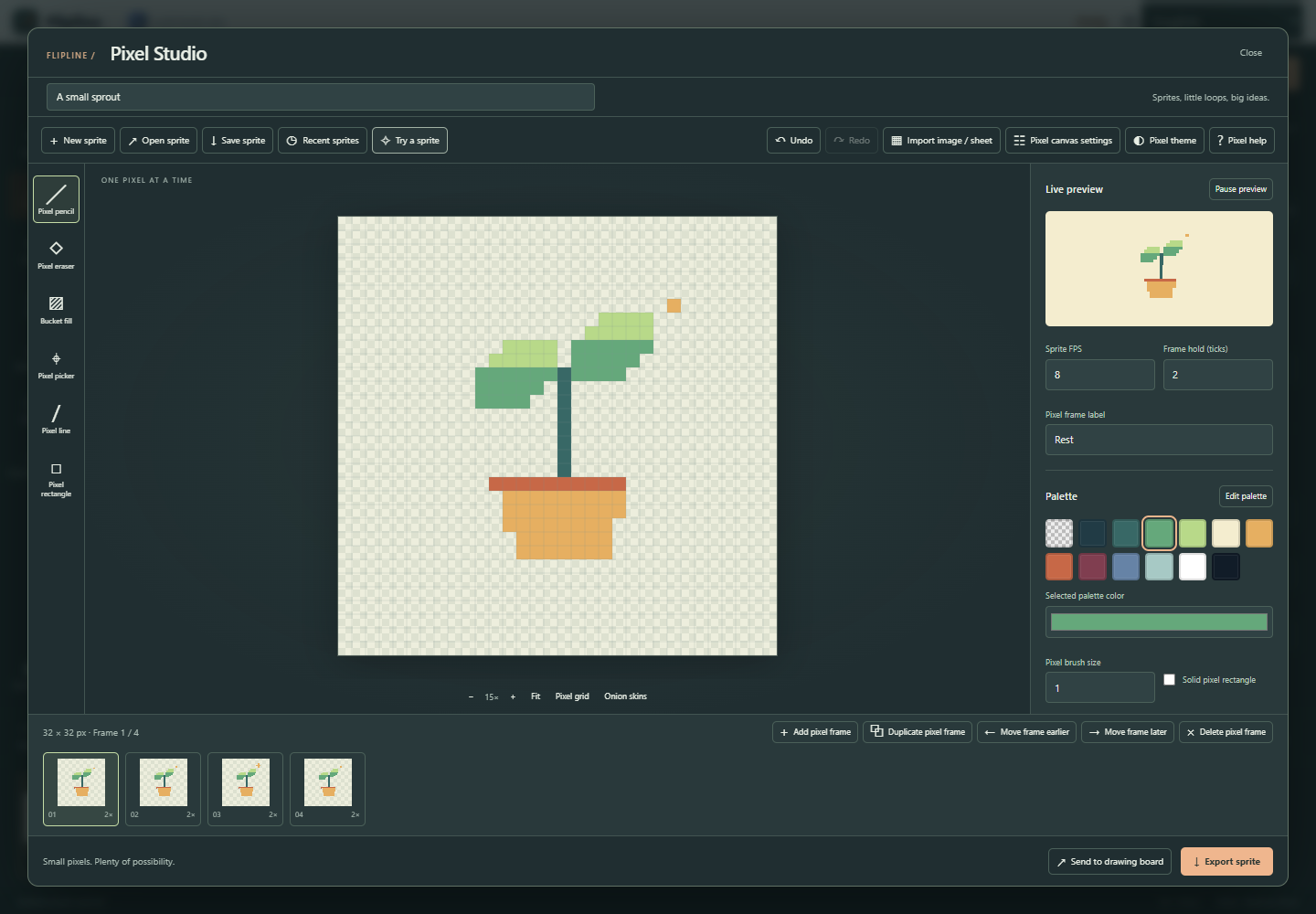Pause the live preview
The width and height of the screenshot is (1316, 914).
point(1241,189)
